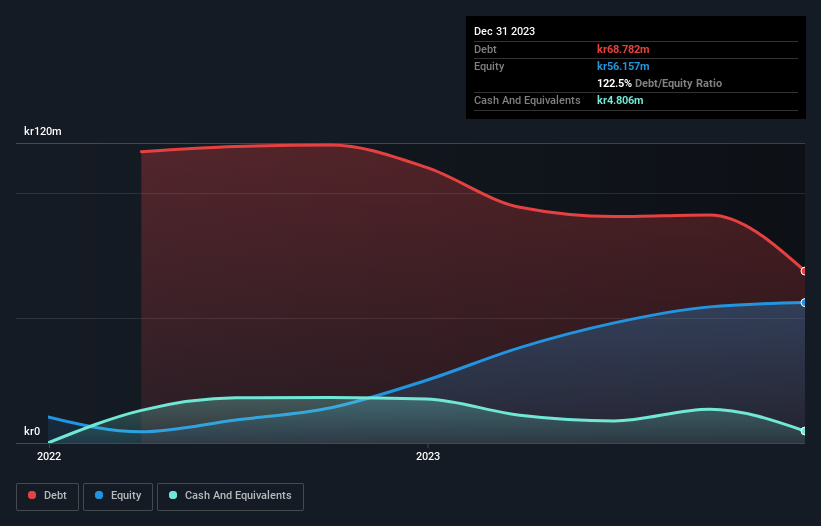Click the kr4.806m cash value
Image resolution: width=821 pixels, height=526 pixels.
pos(620,100)
